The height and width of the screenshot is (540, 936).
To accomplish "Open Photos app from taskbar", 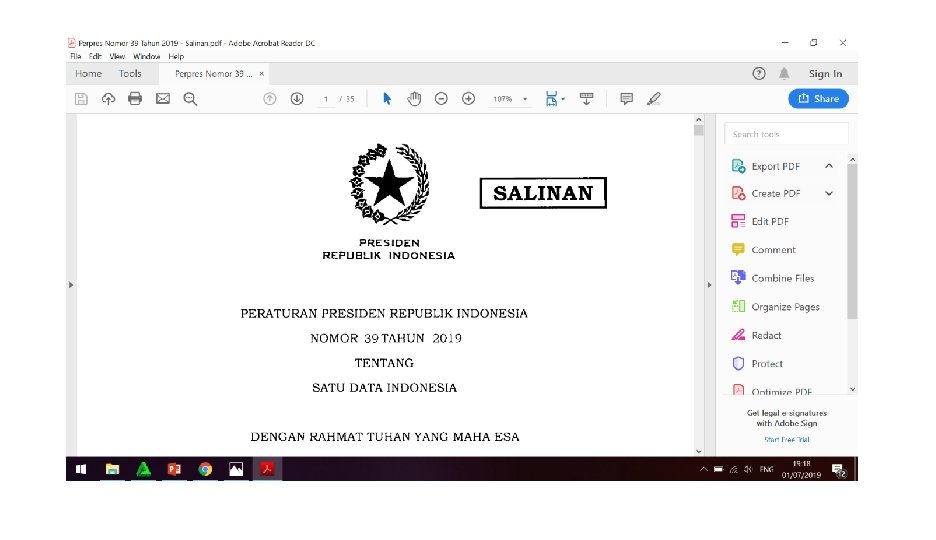I will pyautogui.click(x=236, y=470).
